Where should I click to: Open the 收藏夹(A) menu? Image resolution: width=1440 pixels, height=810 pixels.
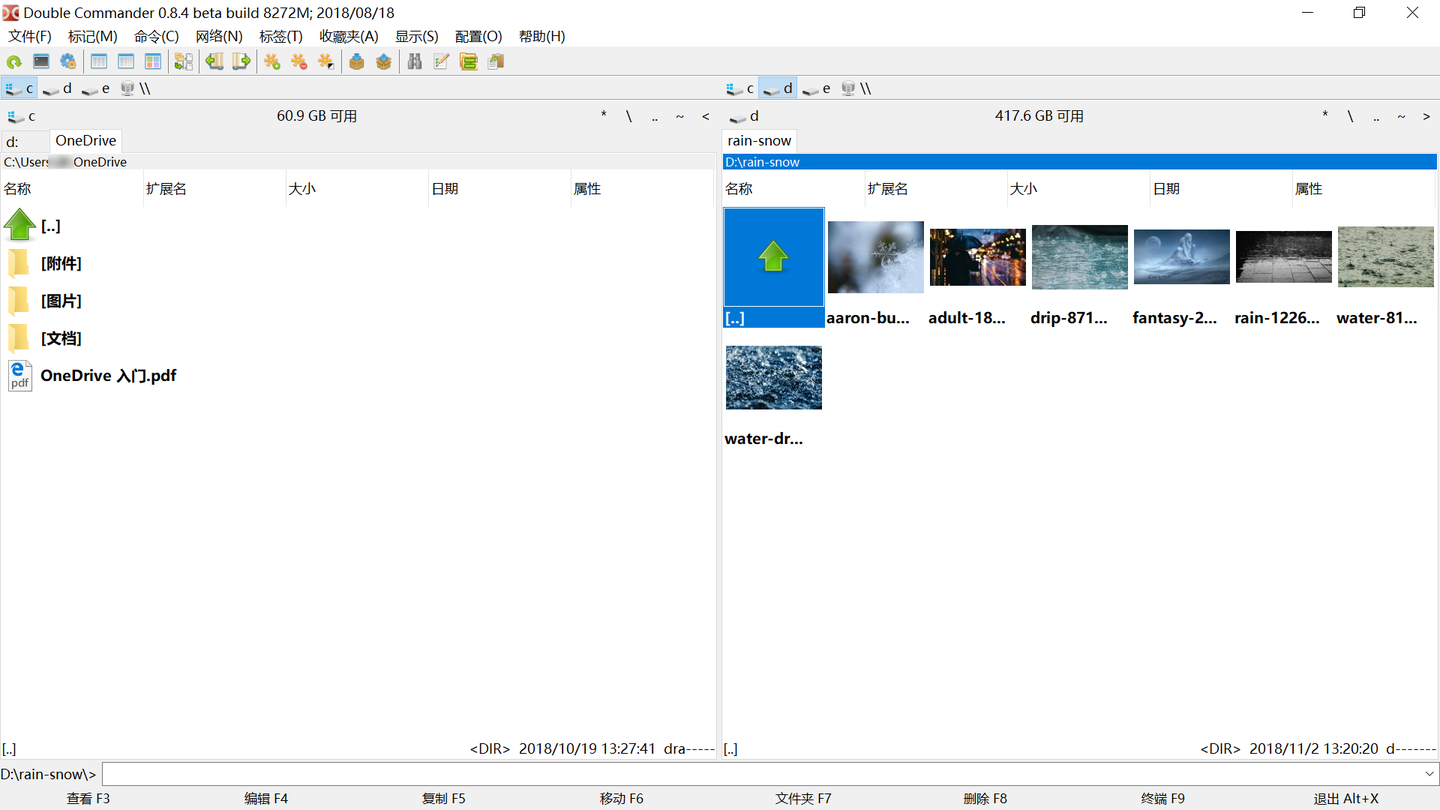pyautogui.click(x=349, y=36)
